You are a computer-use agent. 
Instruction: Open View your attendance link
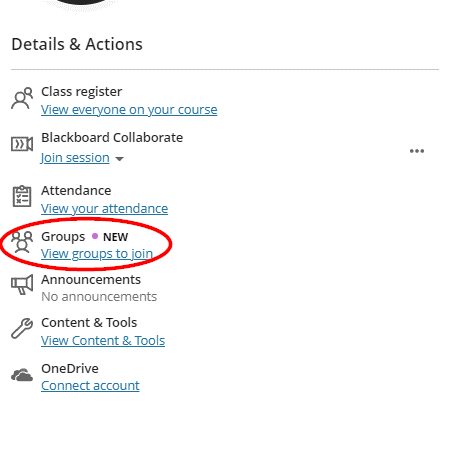tap(104, 209)
